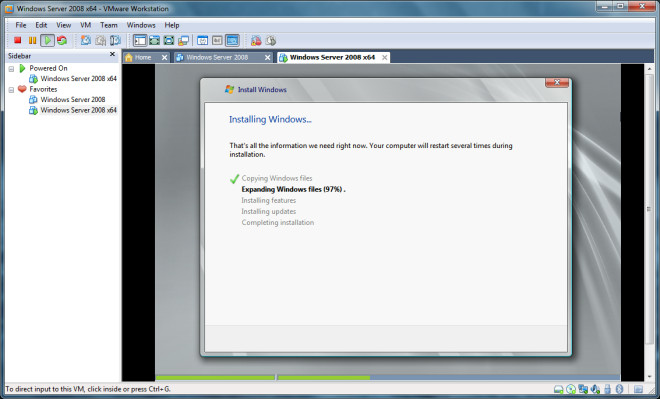The height and width of the screenshot is (399, 660).
Task: Click the network adapter status icon
Action: [583, 389]
